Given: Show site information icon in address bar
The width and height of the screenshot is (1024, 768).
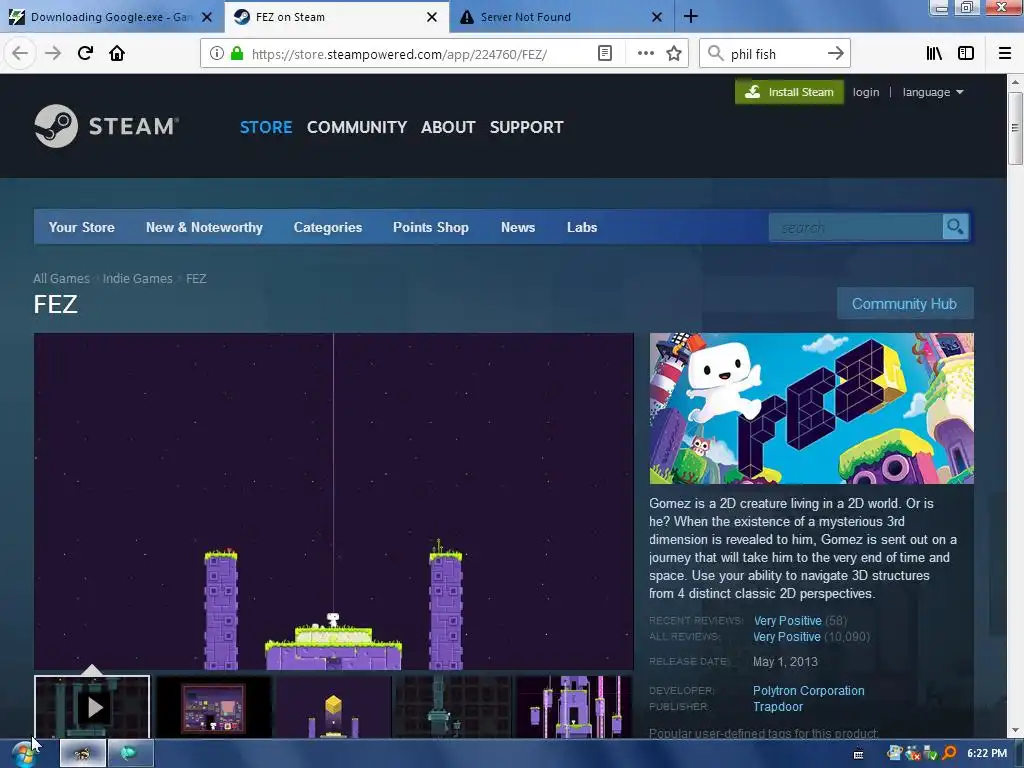Looking at the screenshot, I should (217, 54).
